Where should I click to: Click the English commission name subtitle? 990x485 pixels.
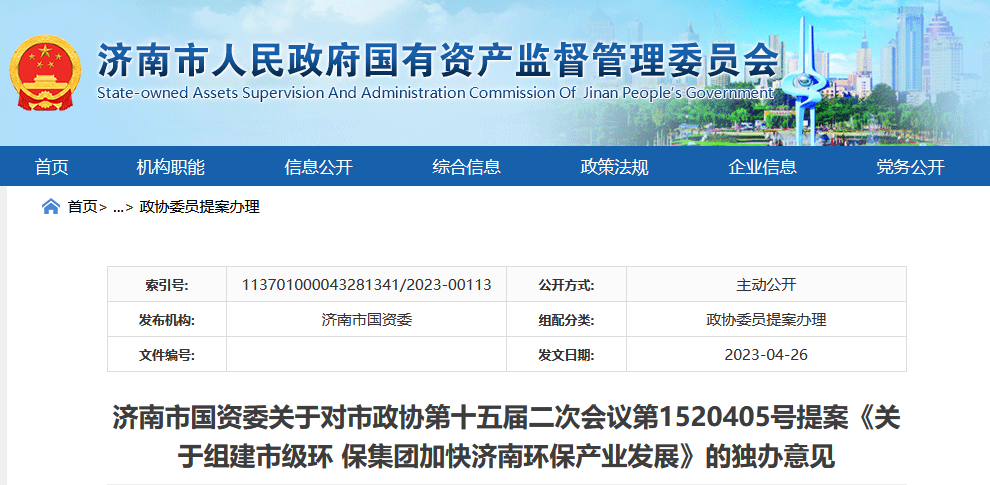(x=435, y=93)
